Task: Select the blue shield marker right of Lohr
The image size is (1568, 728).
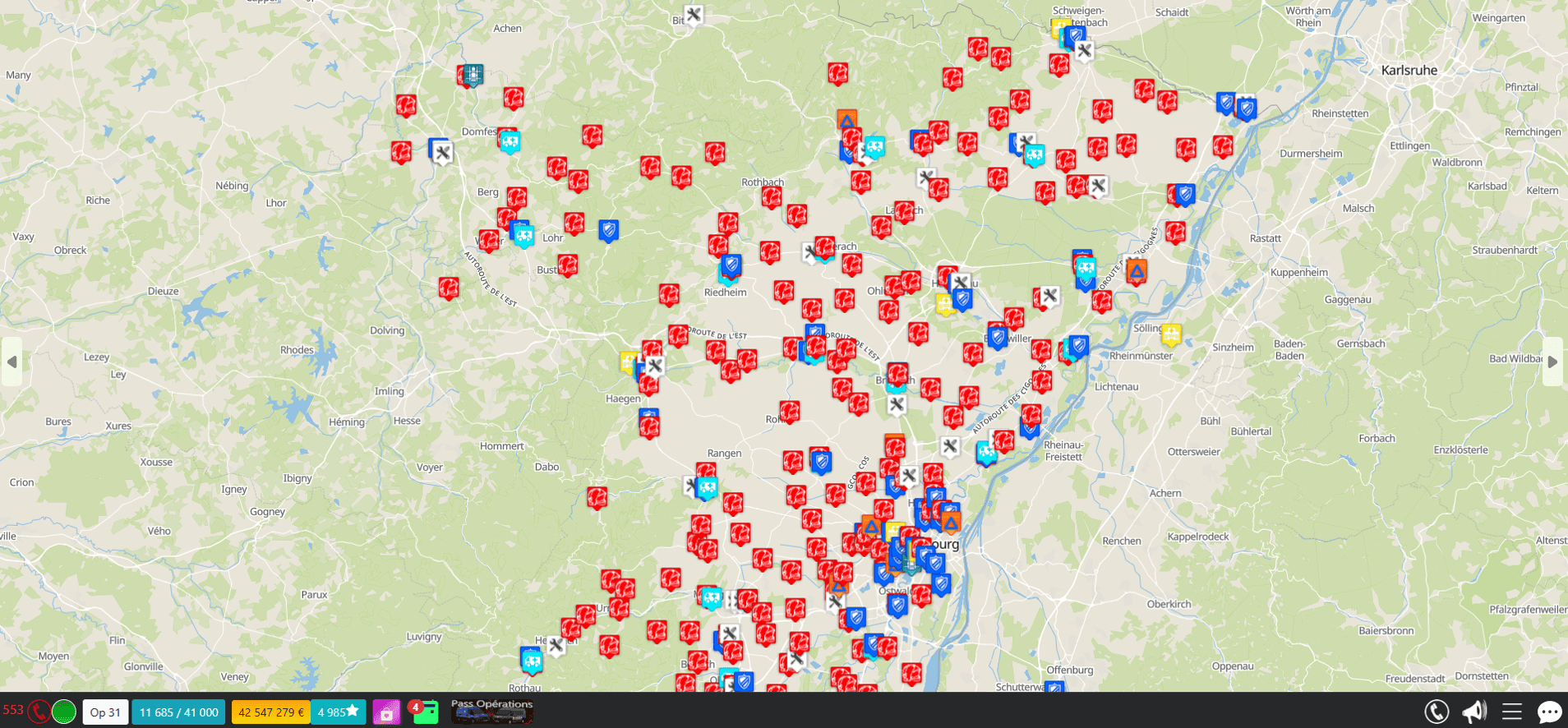Action: pos(608,230)
